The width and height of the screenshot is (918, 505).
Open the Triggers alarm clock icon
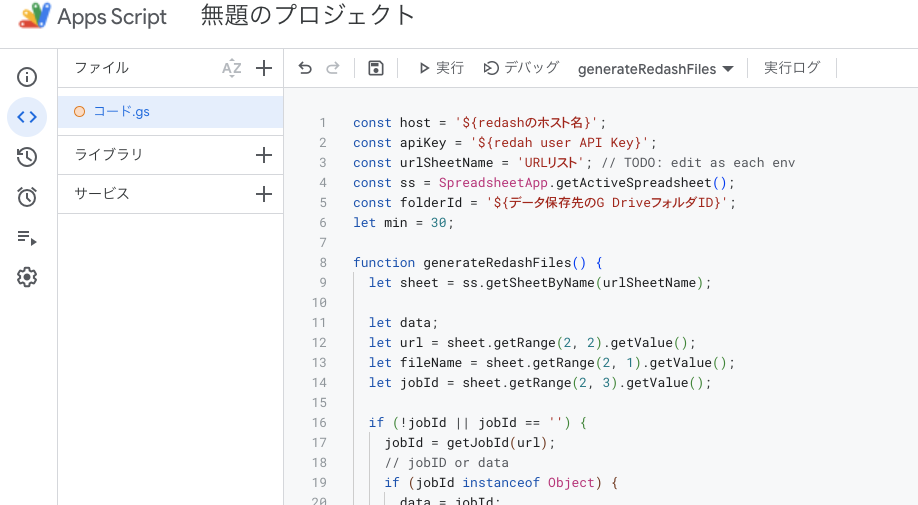point(27,197)
